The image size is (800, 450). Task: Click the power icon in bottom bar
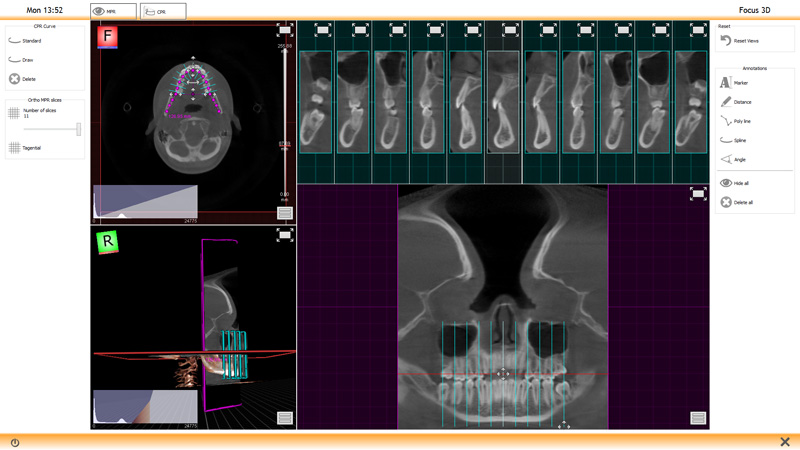click(x=15, y=442)
